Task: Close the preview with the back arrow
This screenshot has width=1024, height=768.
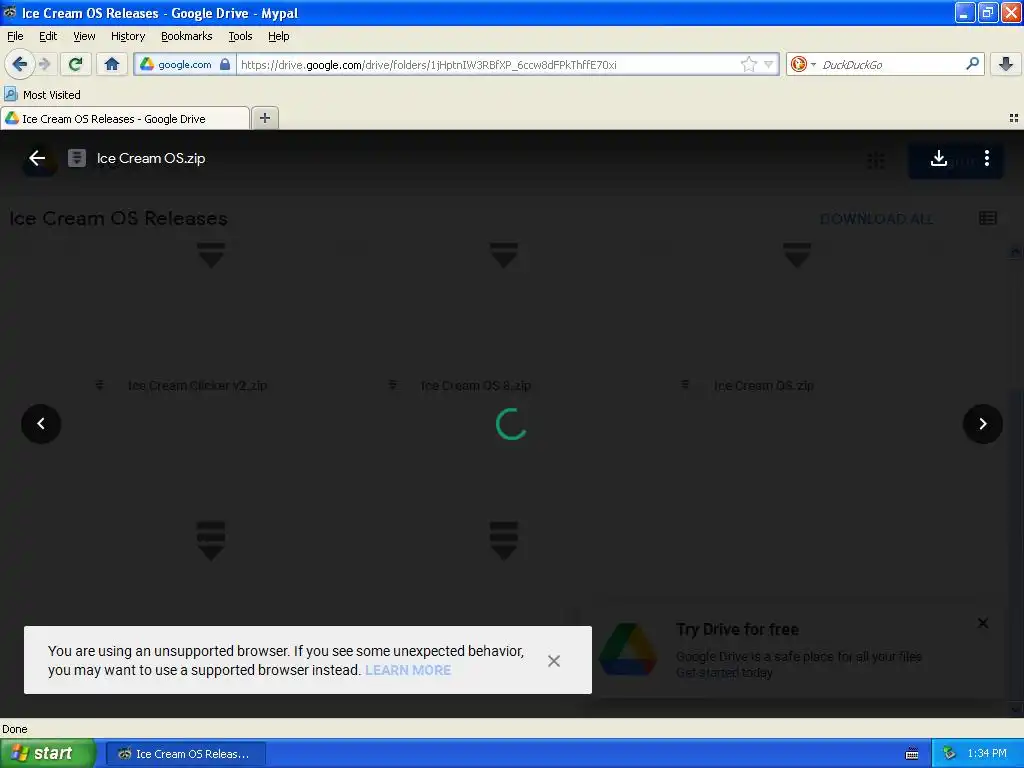Action: pyautogui.click(x=37, y=158)
